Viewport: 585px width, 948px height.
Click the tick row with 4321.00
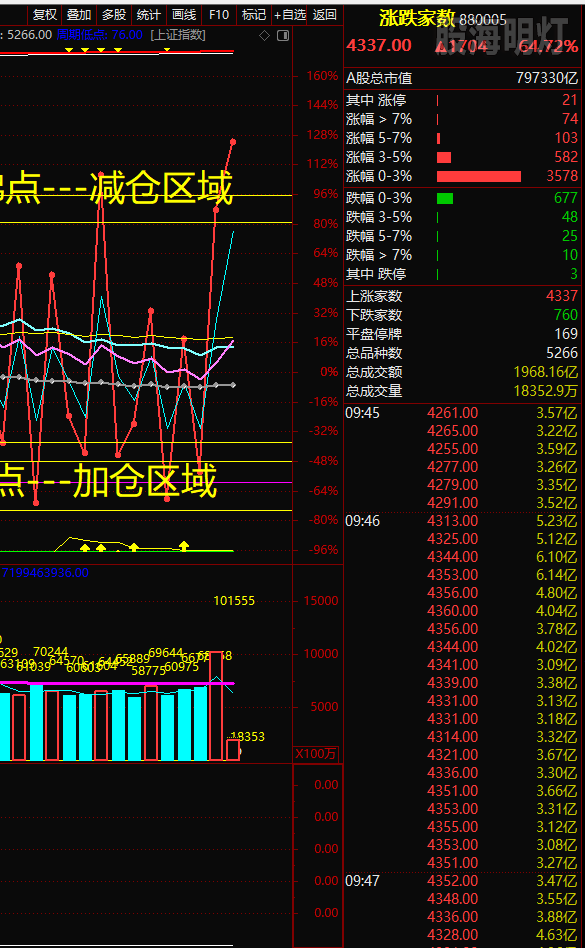[x=462, y=755]
